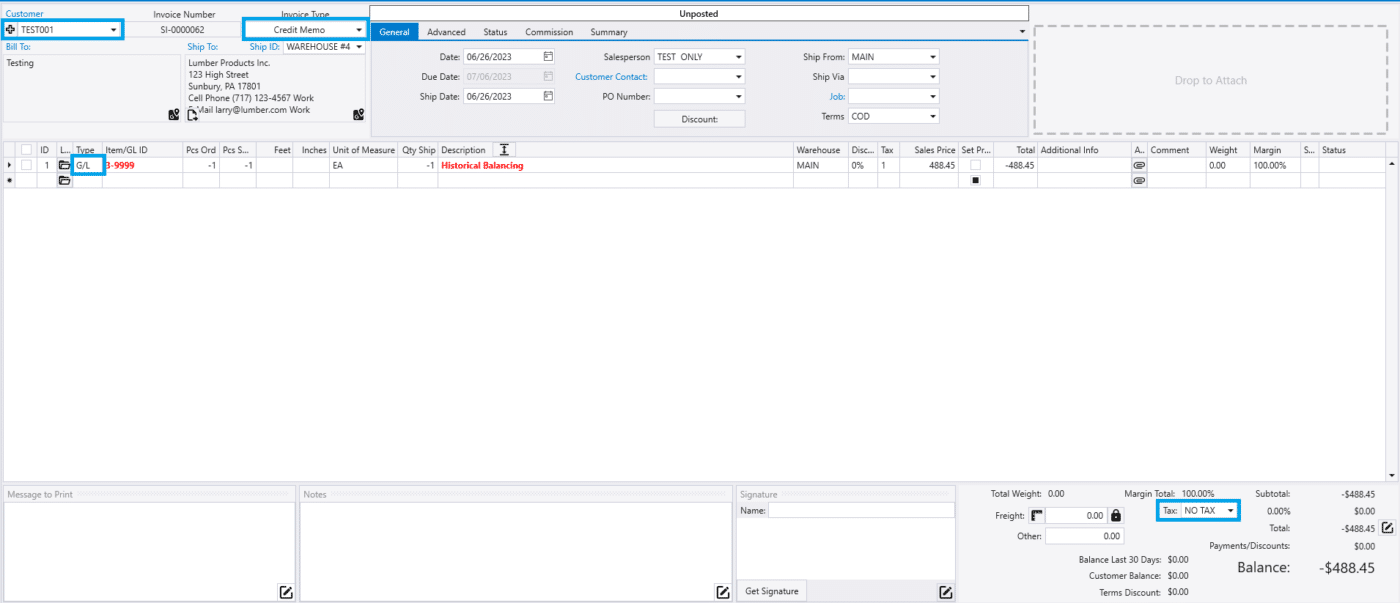Open the PO Number dropdown
The image size is (1400, 603).
click(739, 97)
